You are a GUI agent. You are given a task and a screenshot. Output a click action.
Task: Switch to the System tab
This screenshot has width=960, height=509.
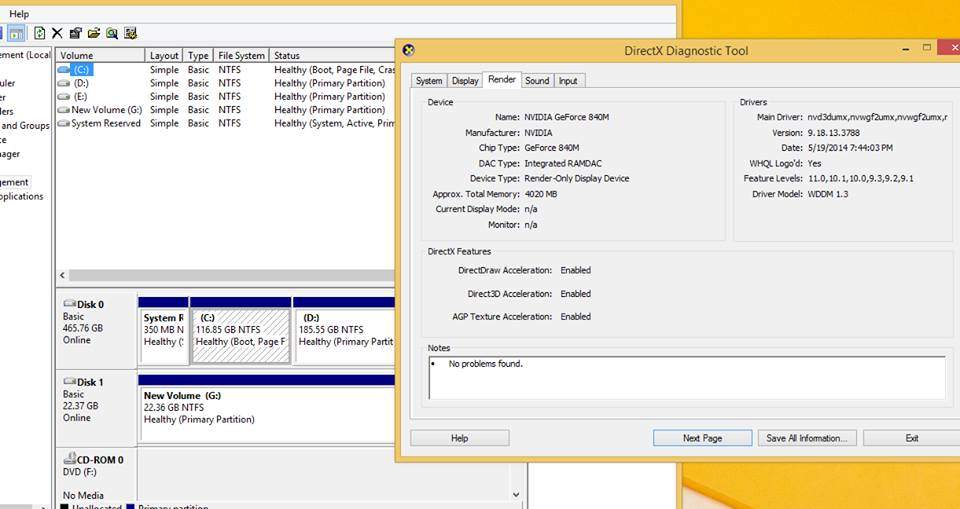tap(429, 81)
